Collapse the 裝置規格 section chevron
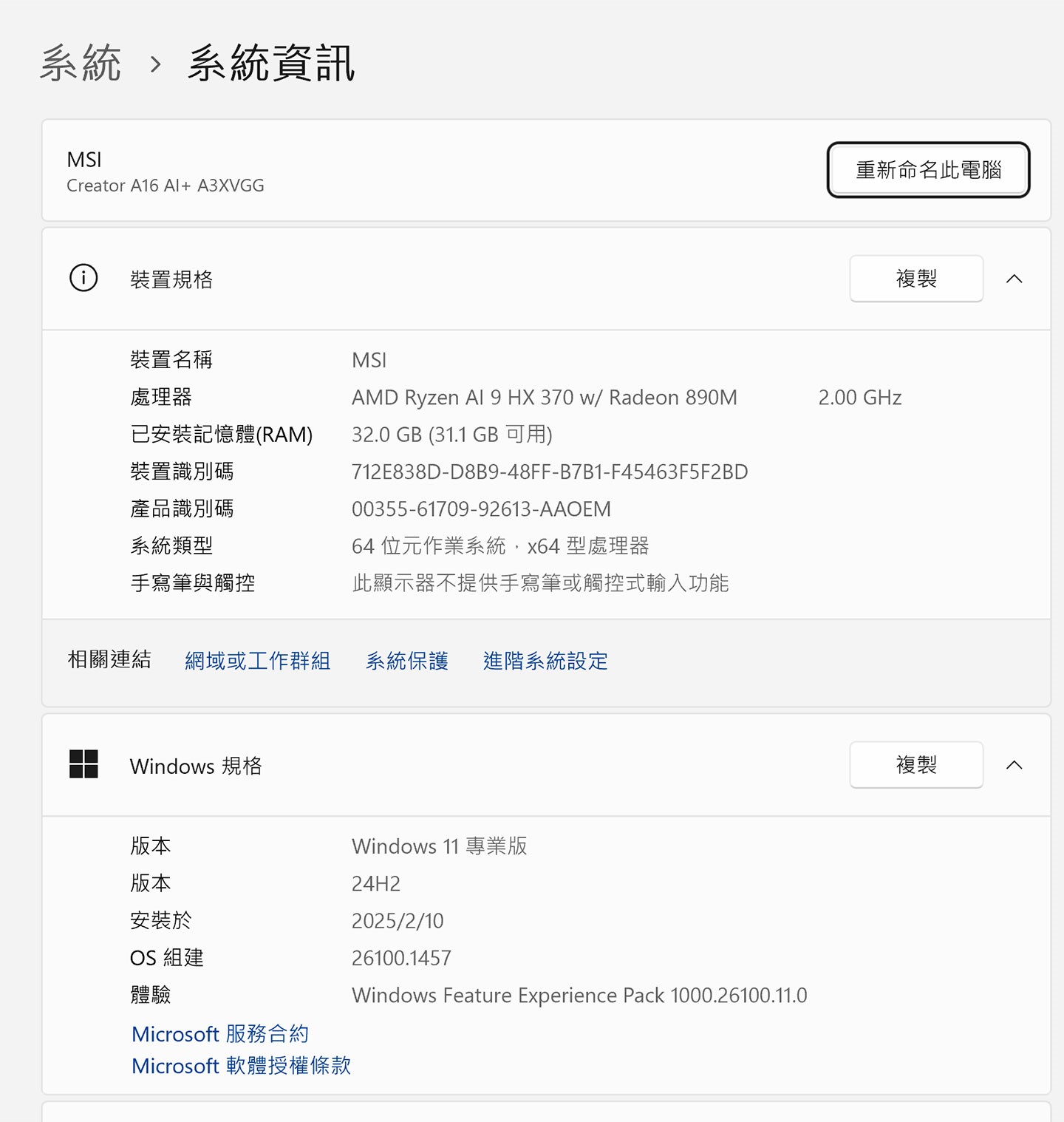The height and width of the screenshot is (1122, 1064). [1014, 279]
